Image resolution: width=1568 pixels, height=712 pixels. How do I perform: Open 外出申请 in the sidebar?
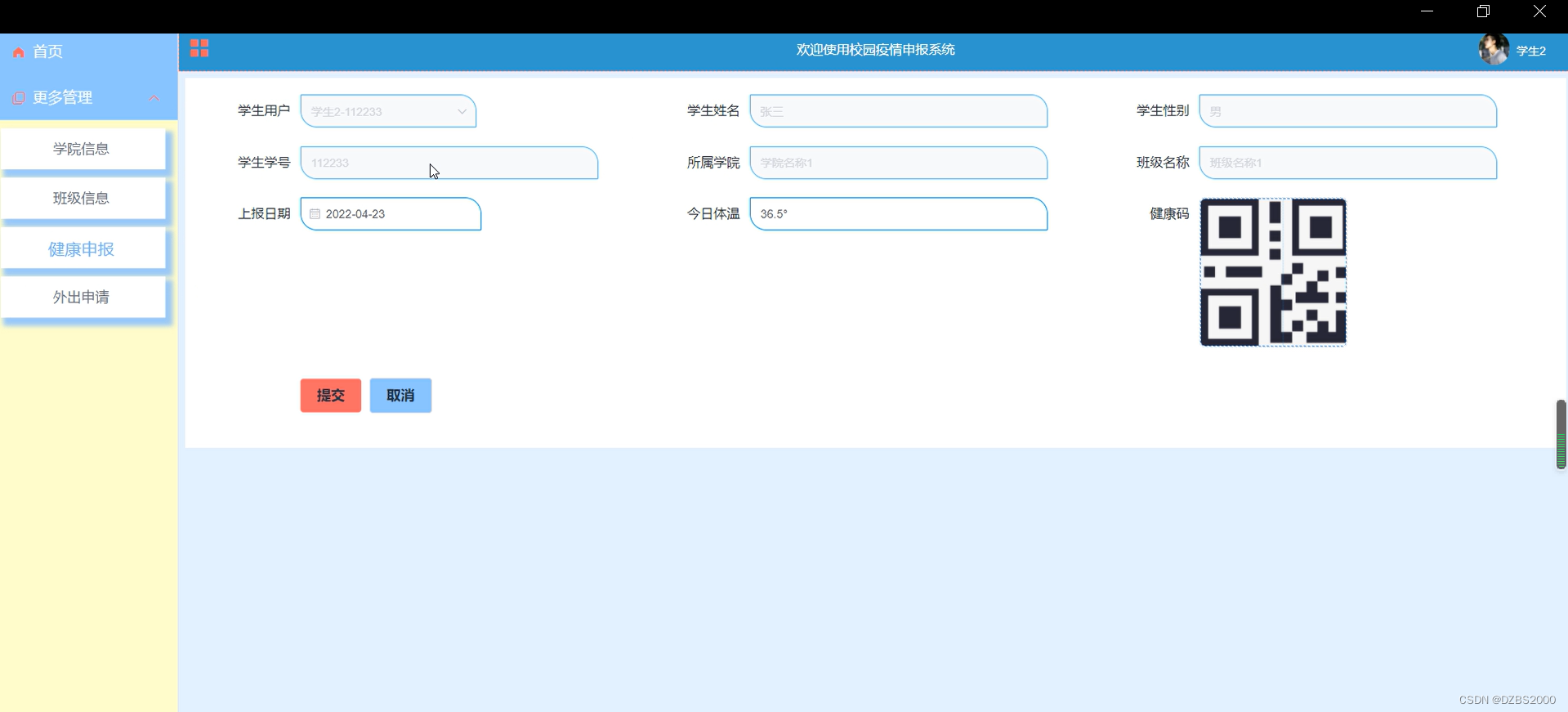coord(83,298)
